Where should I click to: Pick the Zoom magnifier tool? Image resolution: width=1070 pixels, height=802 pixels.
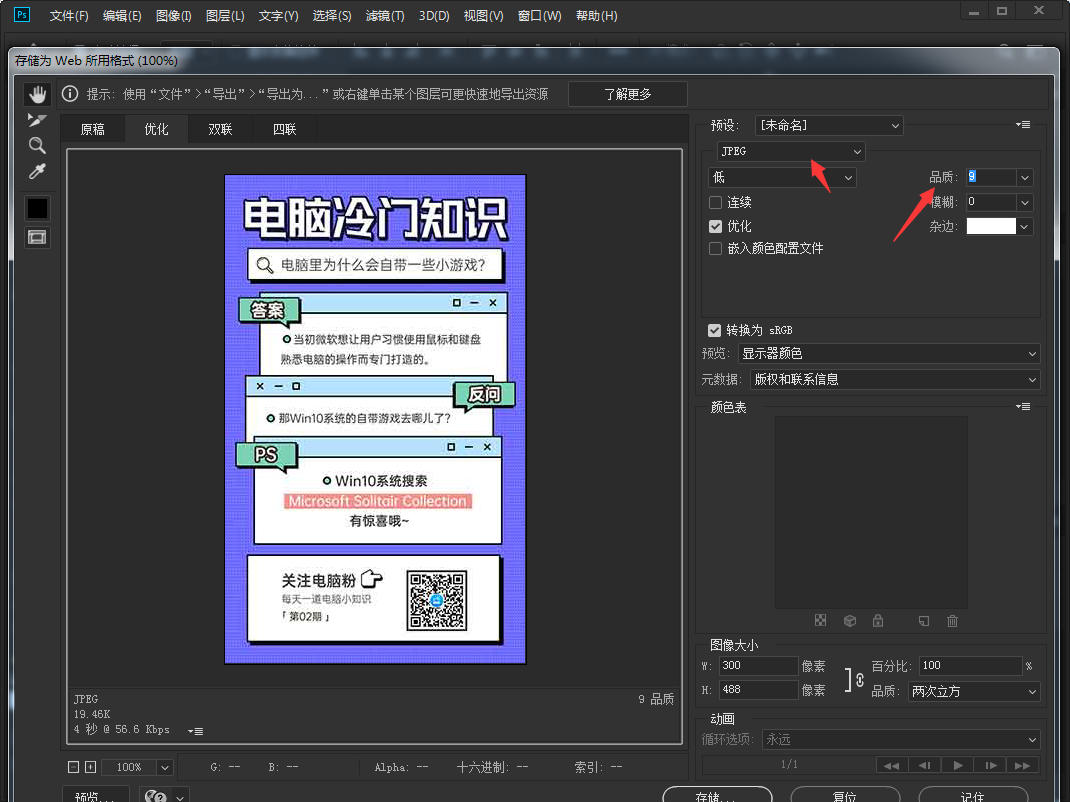pos(37,146)
